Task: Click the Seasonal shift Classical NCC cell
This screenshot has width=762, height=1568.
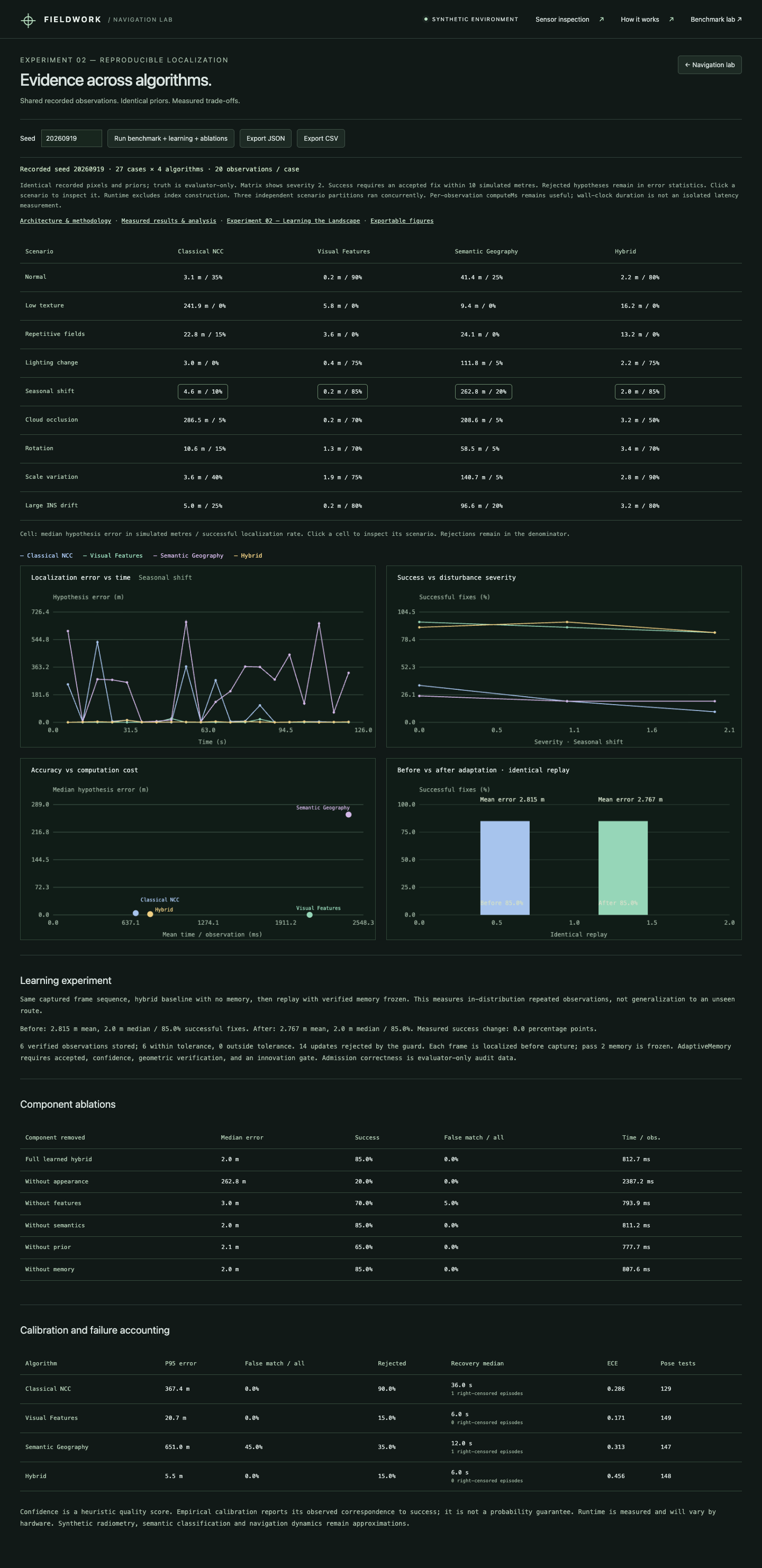Action: pos(203,392)
